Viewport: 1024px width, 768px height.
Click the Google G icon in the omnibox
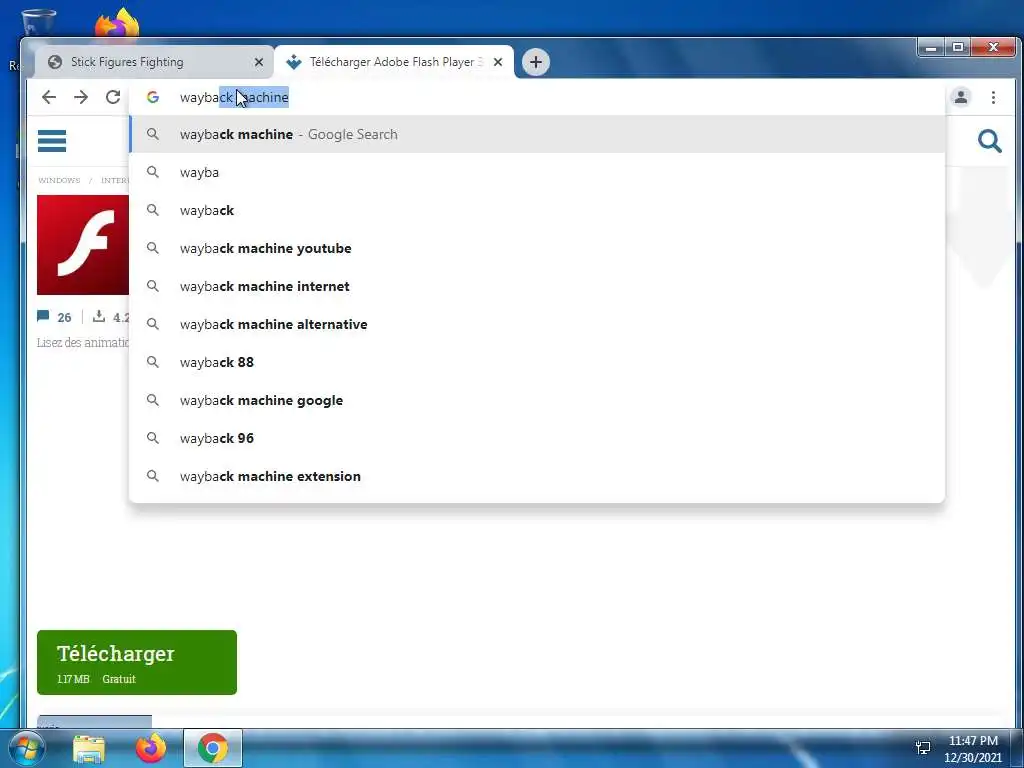(x=153, y=97)
